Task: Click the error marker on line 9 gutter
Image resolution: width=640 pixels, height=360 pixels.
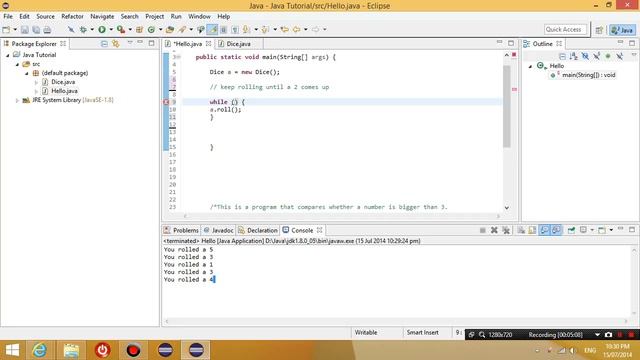Action: (167, 102)
